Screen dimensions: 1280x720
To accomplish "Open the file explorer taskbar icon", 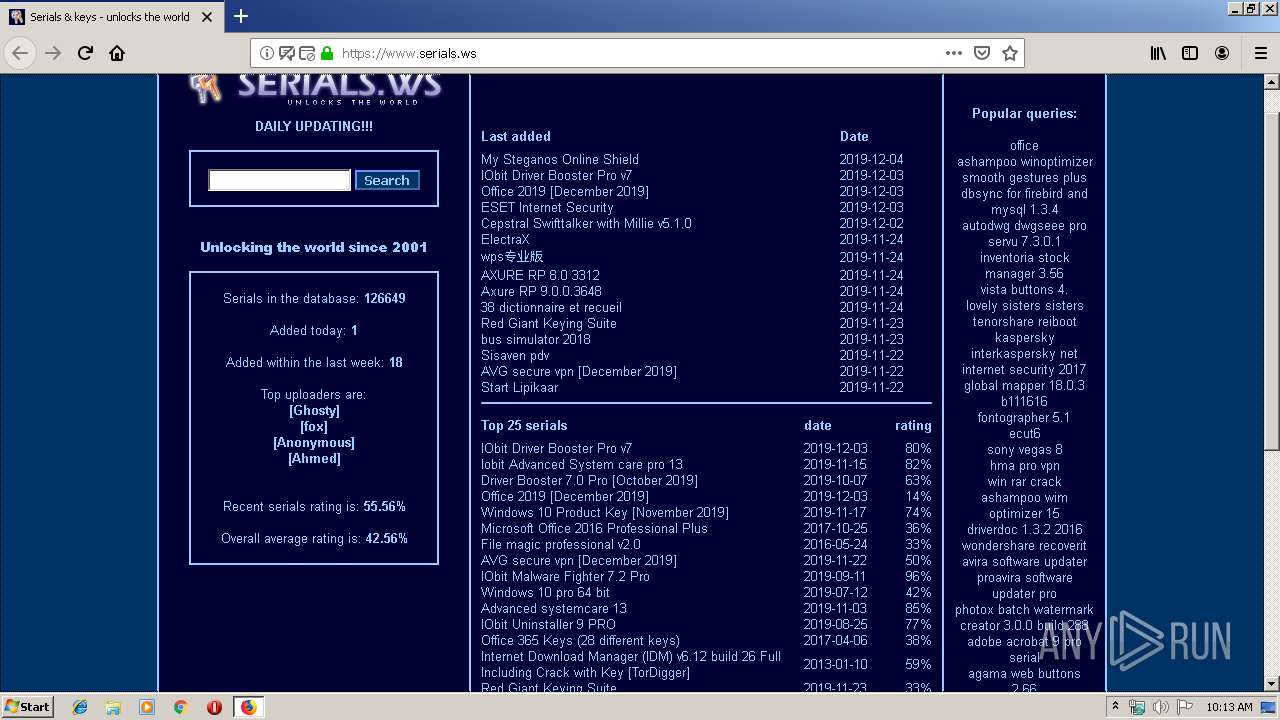I will 113,707.
